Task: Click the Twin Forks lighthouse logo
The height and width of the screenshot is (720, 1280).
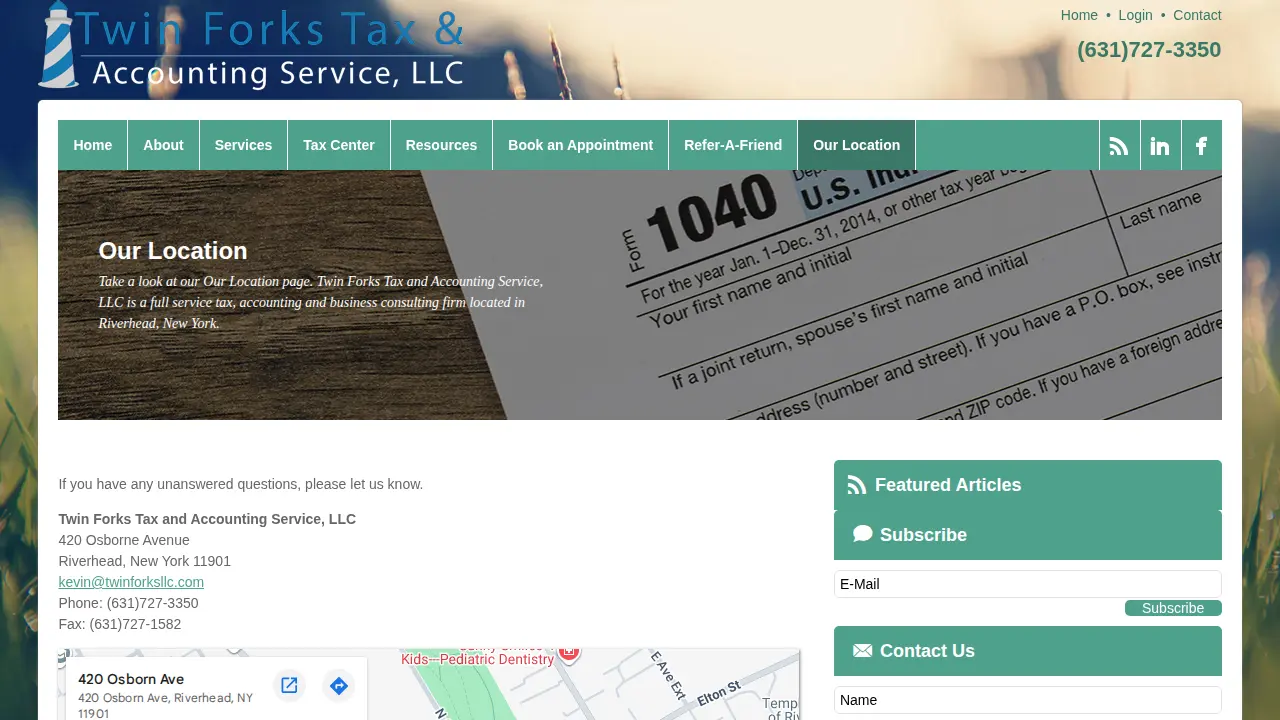Action: point(250,46)
